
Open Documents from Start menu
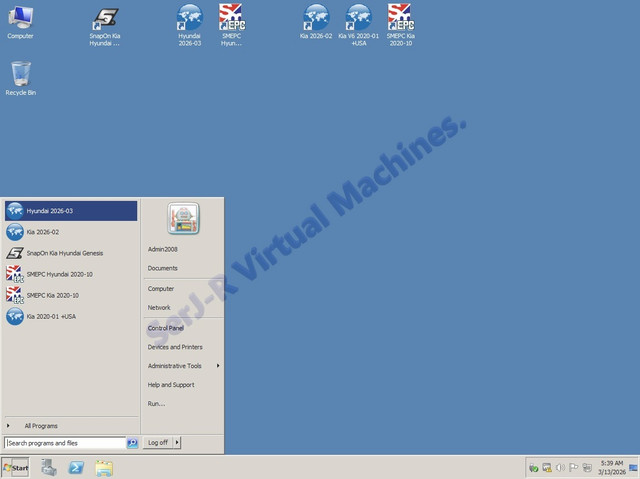pos(162,268)
